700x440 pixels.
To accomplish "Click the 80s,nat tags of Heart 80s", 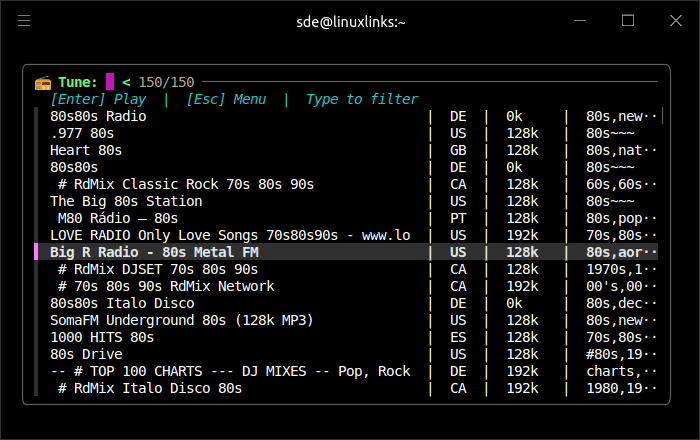I will tap(621, 151).
